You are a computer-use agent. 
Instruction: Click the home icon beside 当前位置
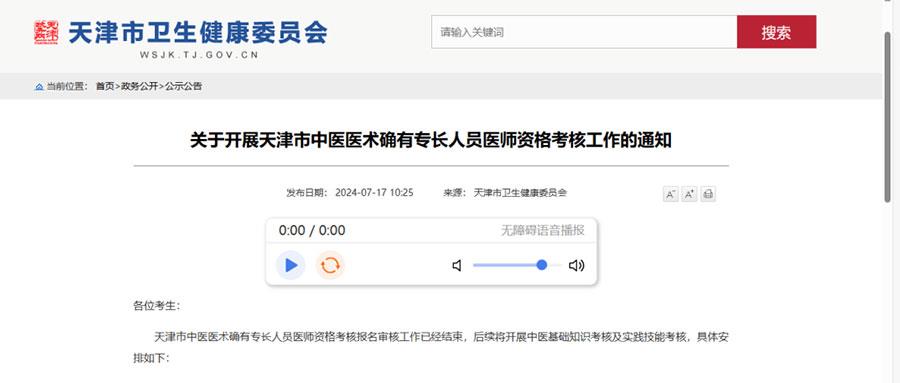39,87
